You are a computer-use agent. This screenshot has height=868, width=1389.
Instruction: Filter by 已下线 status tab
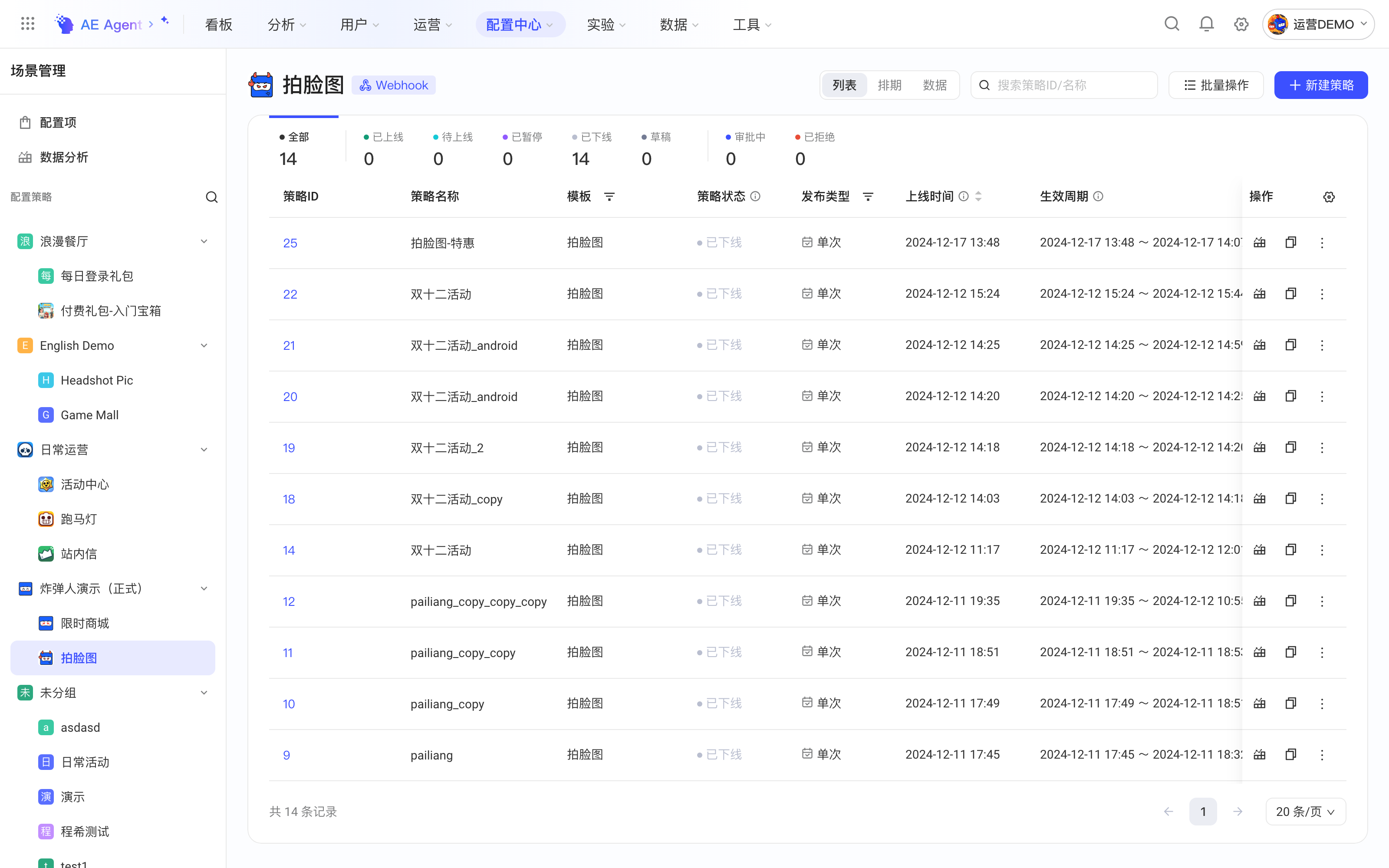[x=591, y=148]
